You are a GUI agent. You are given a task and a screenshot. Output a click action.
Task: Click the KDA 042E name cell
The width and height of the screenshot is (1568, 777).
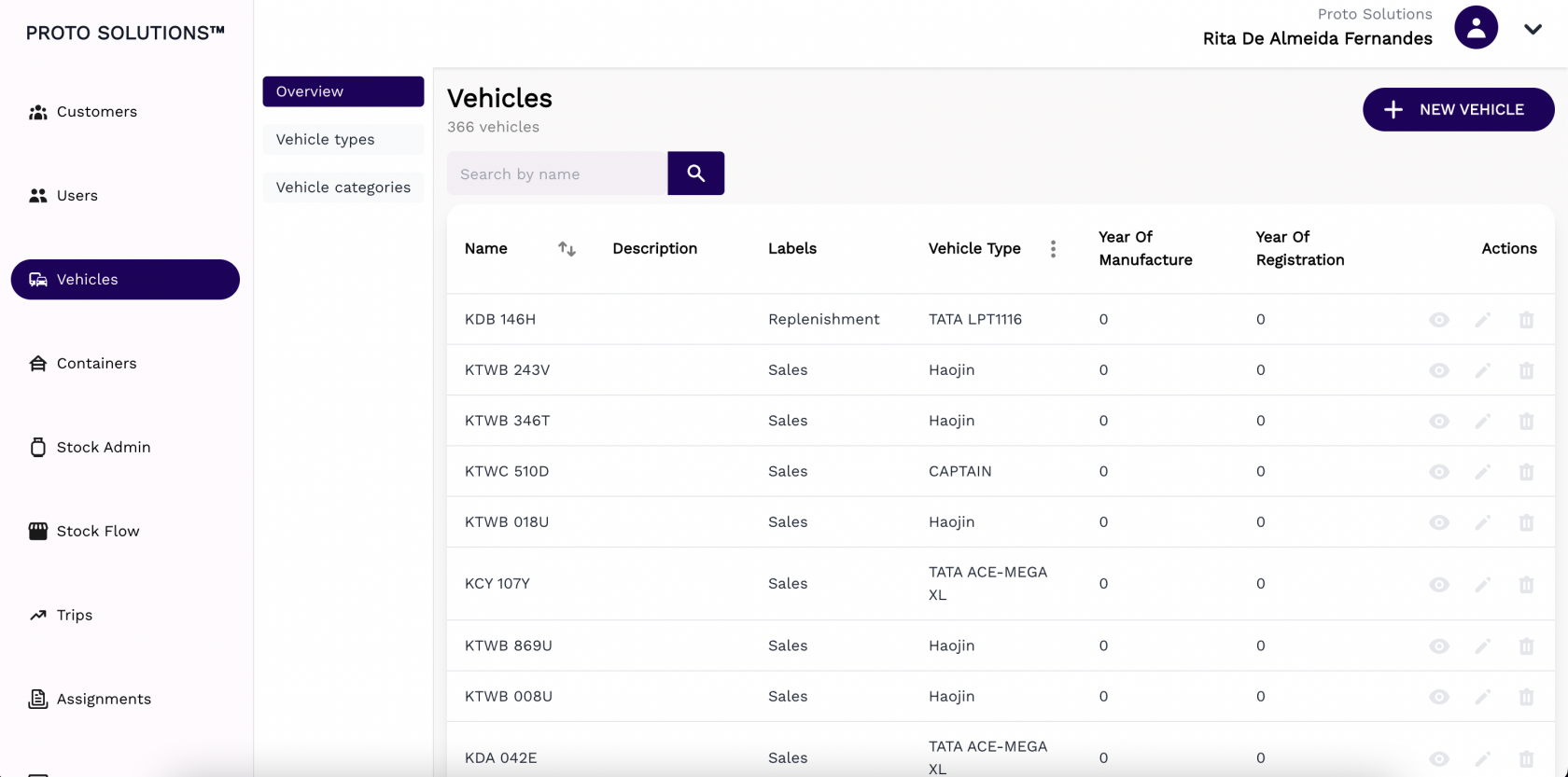[500, 758]
